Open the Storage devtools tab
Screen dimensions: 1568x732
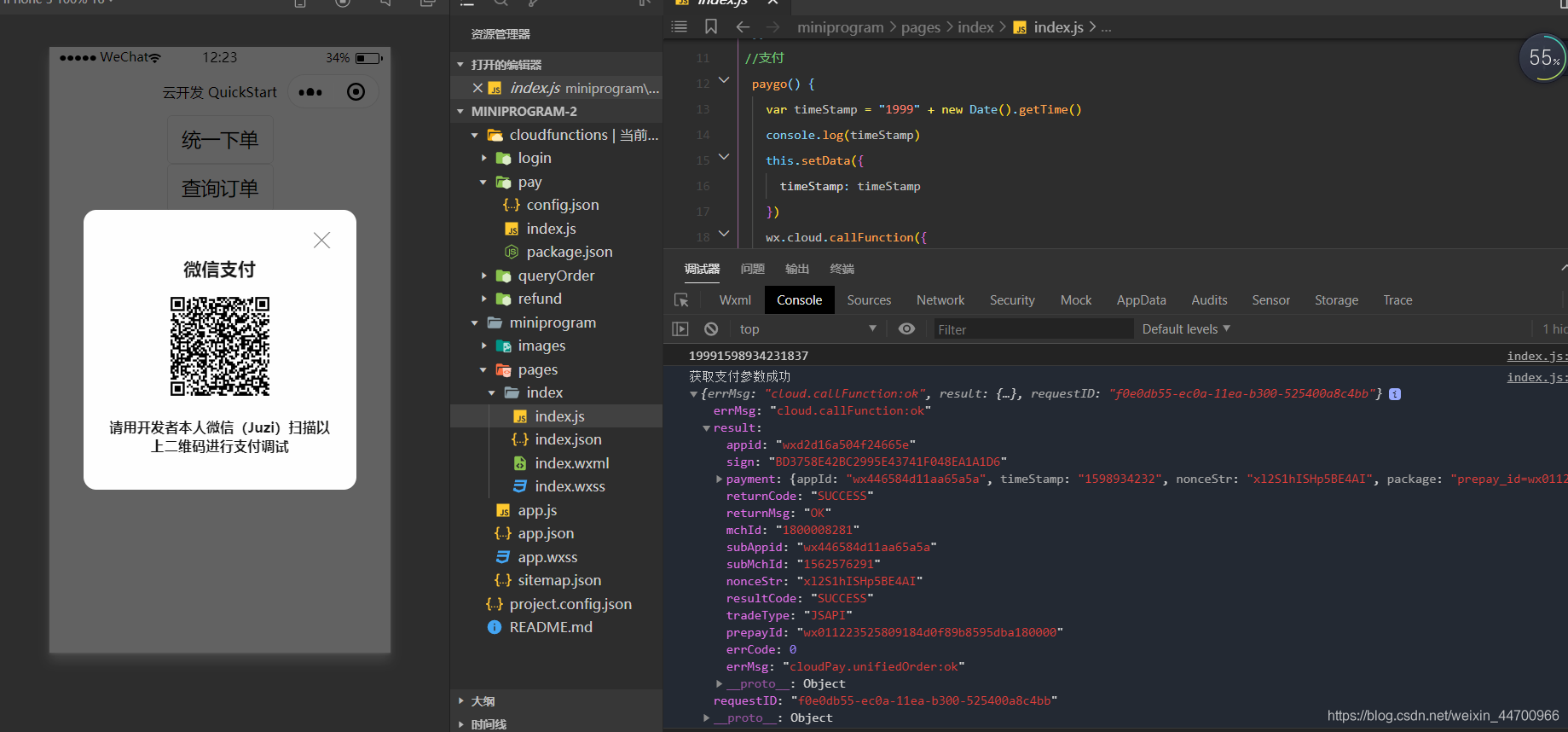point(1336,300)
